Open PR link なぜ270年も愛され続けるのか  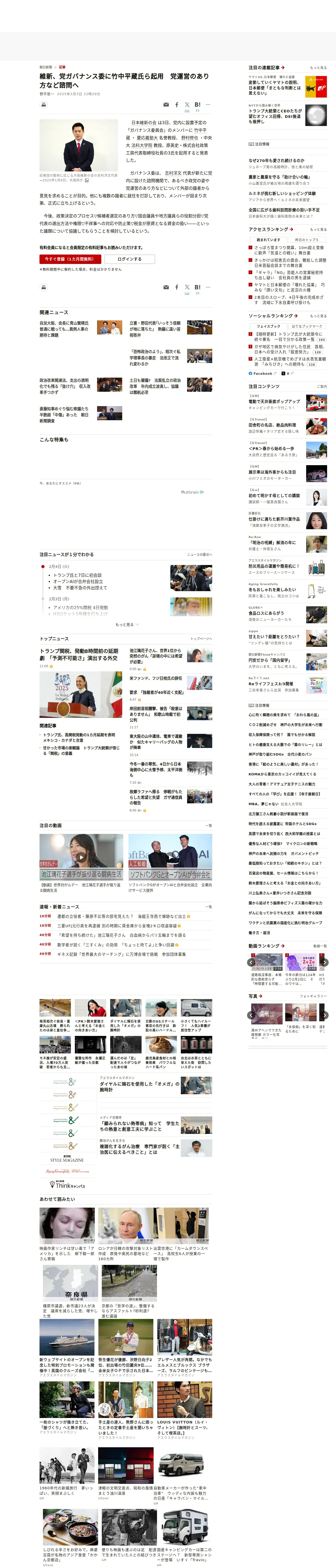click(276, 161)
